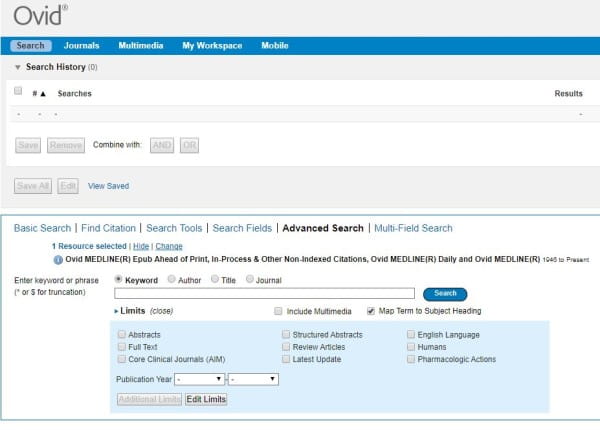Open the Journals tab
This screenshot has width=600, height=430.
click(x=81, y=46)
